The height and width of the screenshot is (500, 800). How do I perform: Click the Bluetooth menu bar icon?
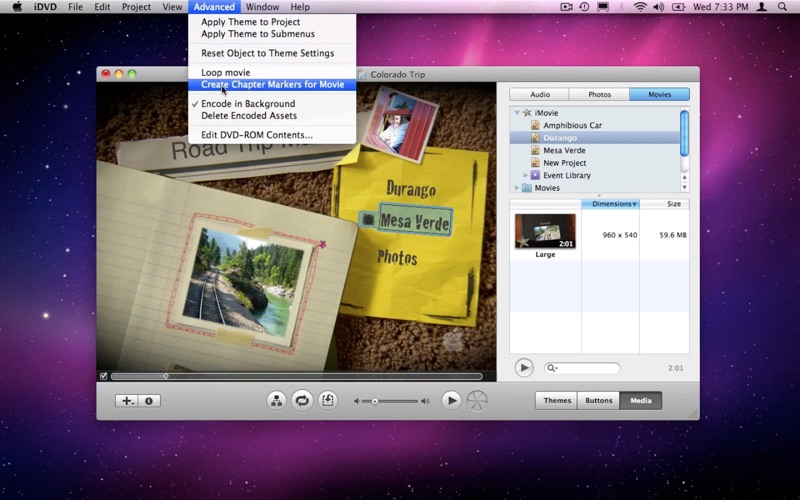[621, 7]
